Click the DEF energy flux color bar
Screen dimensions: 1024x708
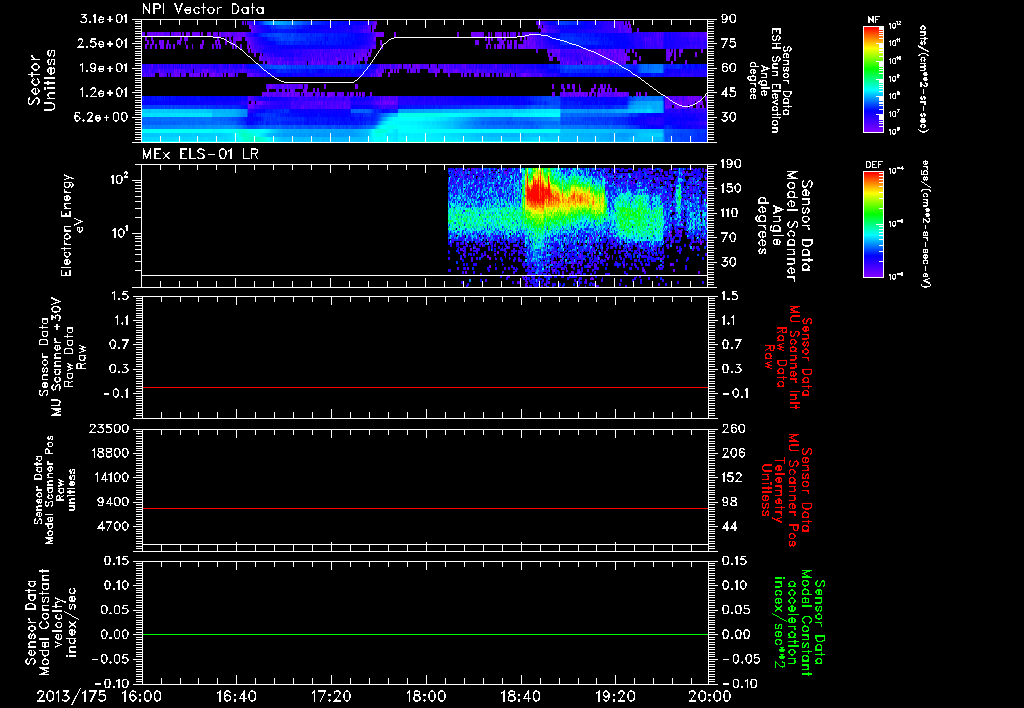tap(874, 223)
